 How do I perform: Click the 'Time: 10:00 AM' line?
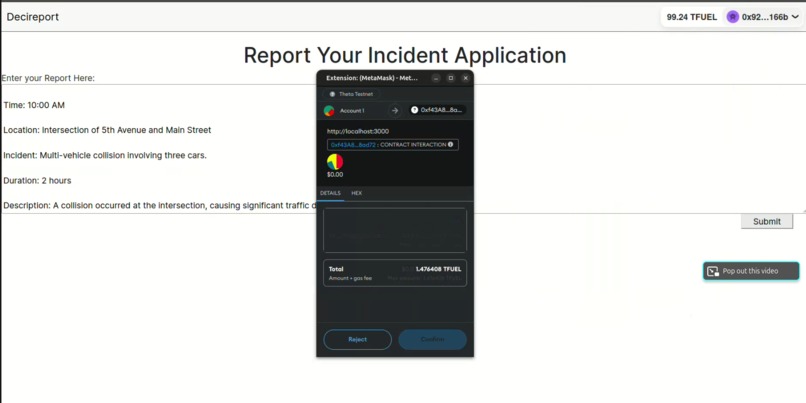(x=34, y=105)
